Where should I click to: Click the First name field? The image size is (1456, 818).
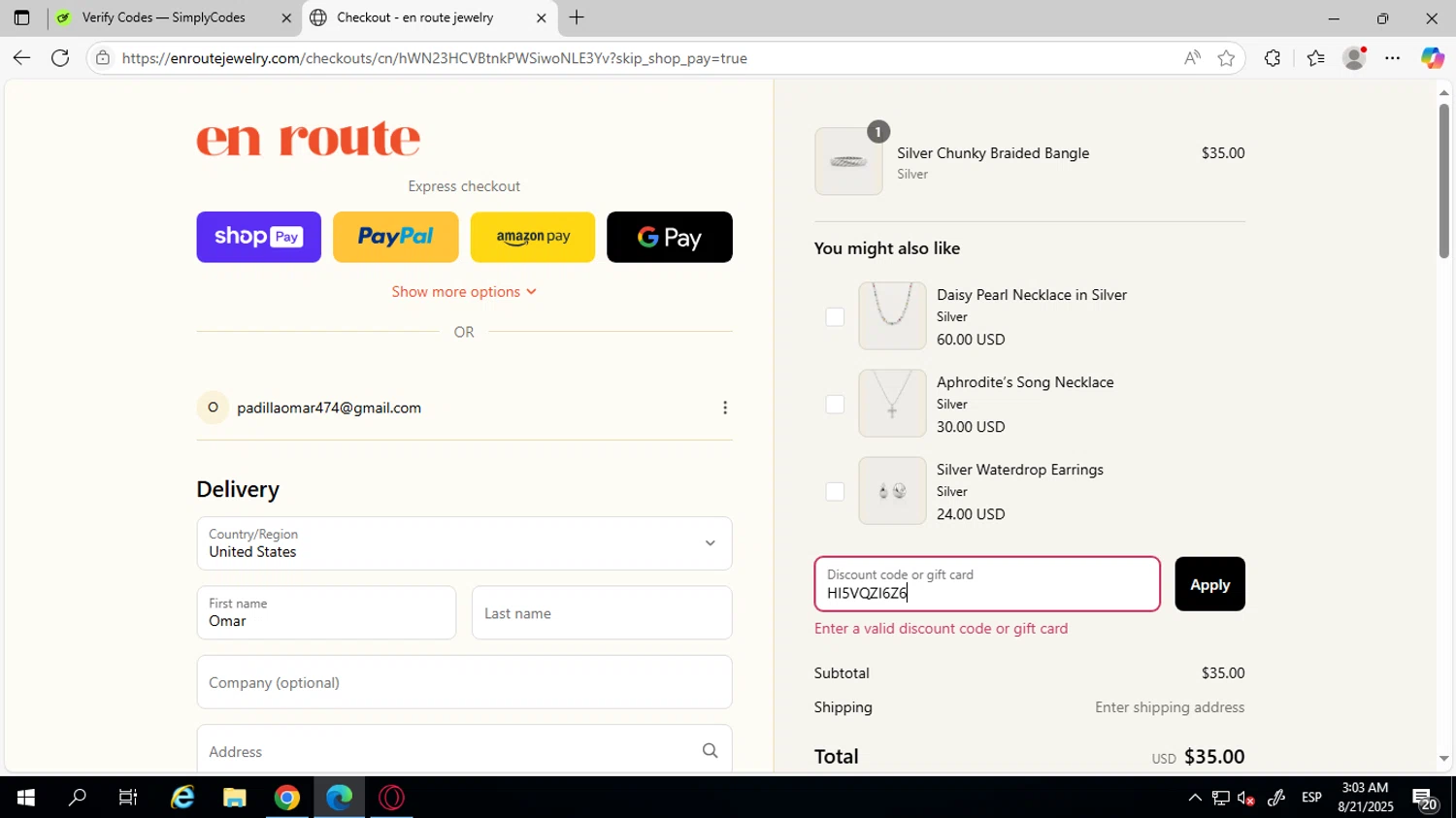(326, 613)
